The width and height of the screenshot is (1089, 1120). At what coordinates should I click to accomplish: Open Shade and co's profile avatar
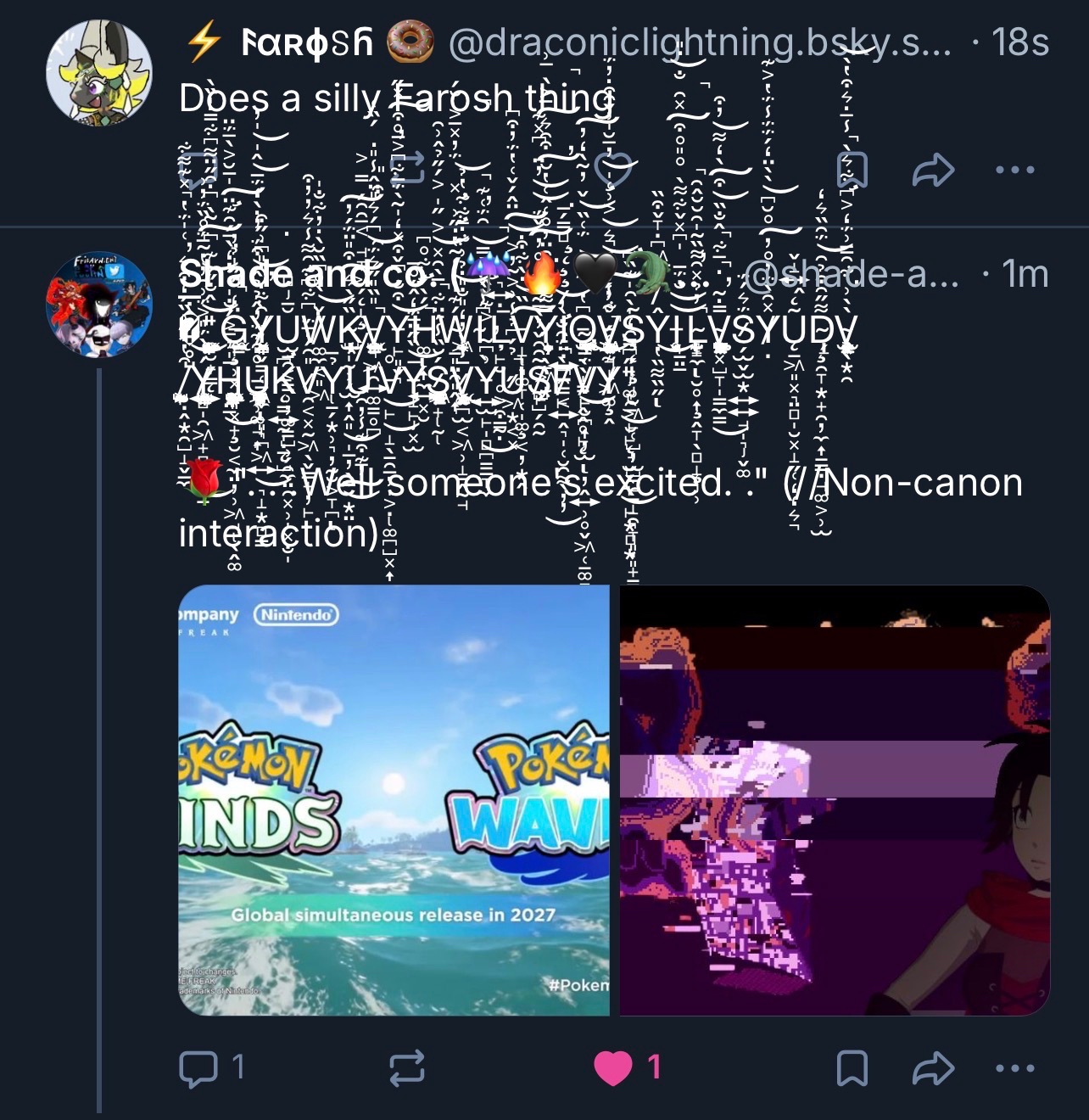click(99, 304)
